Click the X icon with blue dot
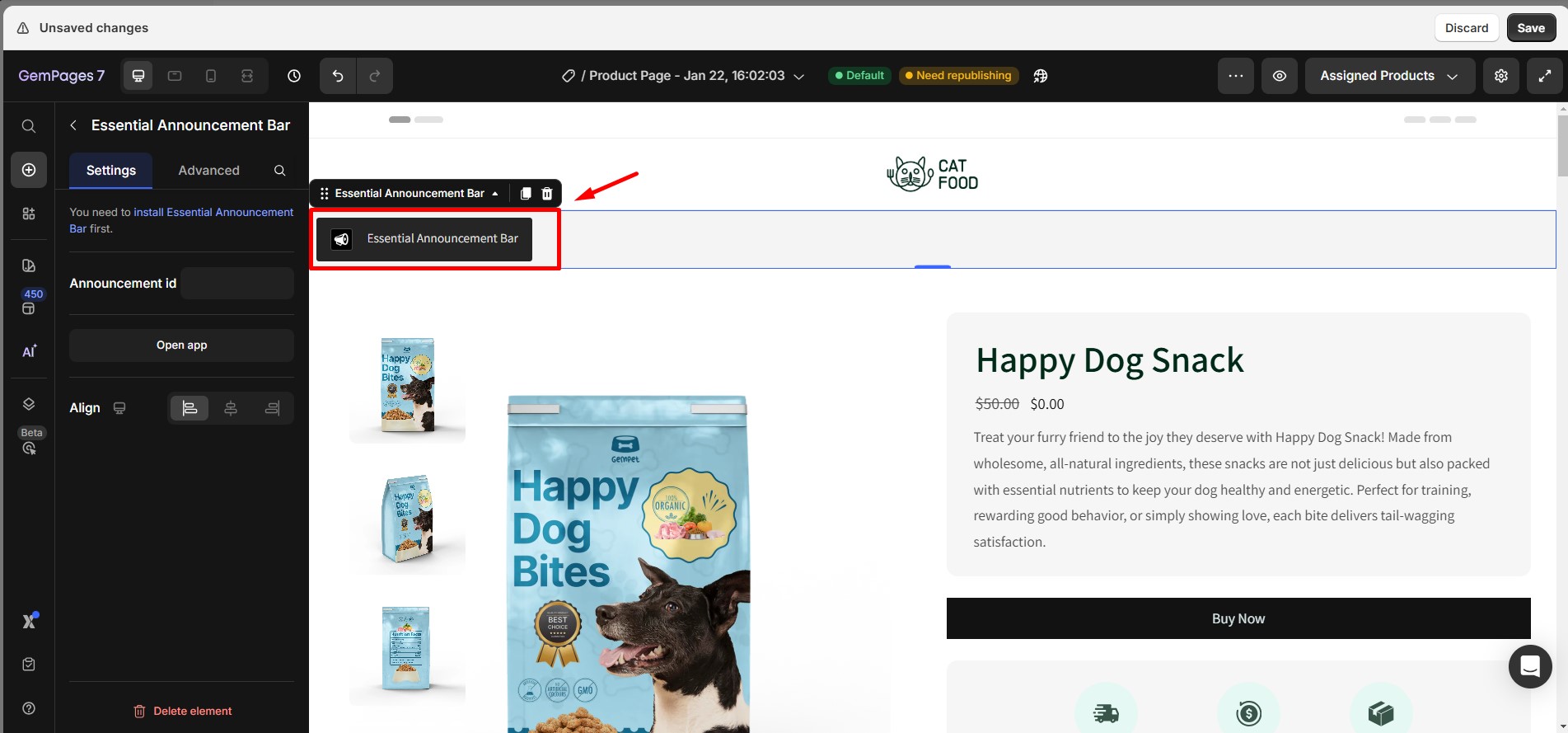This screenshot has width=1568, height=733. pyautogui.click(x=30, y=621)
